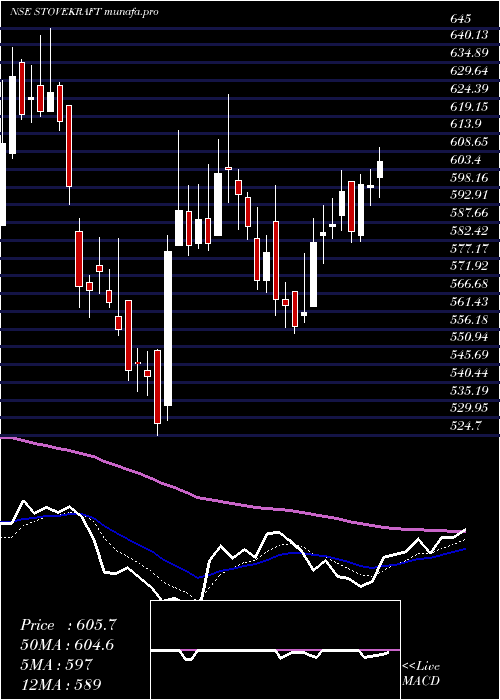Click the 634.89 price axis label
This screenshot has width=500, height=700.
pos(469,54)
